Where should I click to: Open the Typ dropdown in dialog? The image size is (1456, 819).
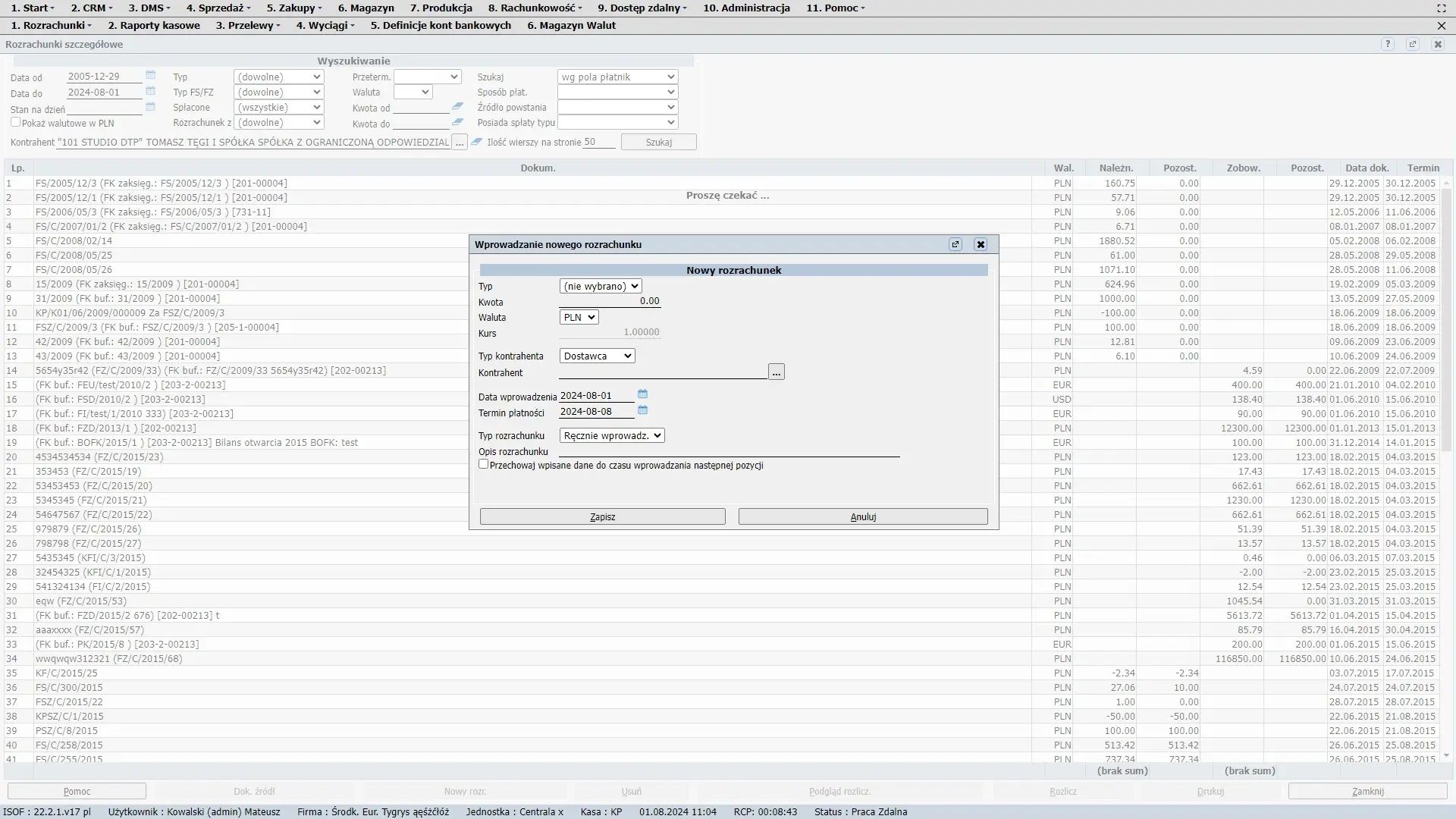coord(601,286)
